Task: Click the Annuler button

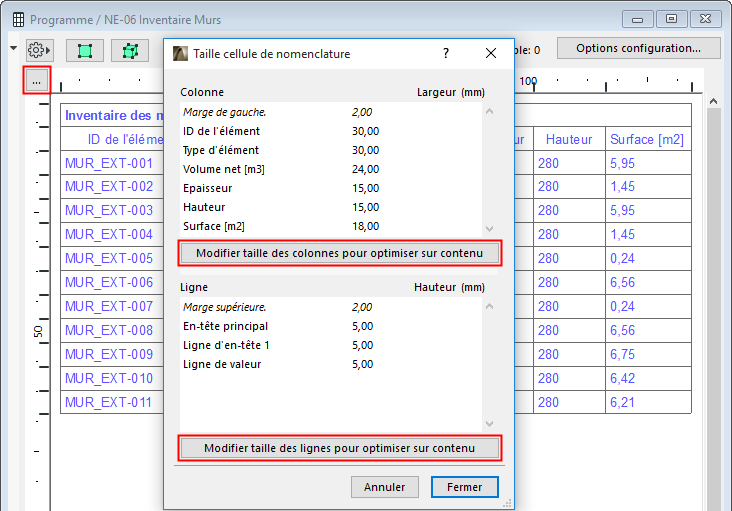Action: (385, 487)
